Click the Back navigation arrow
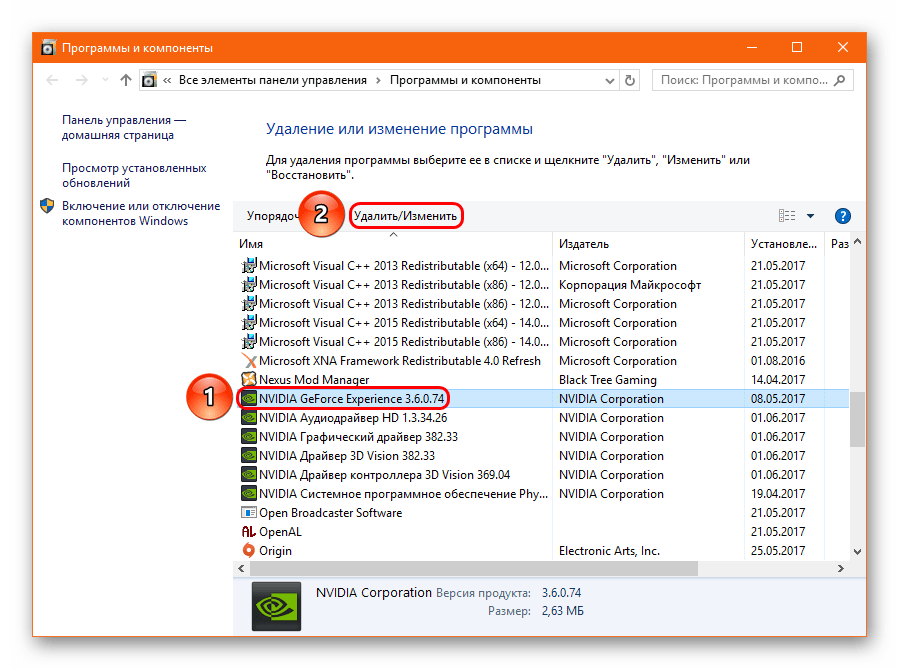The image size is (899, 669). point(52,80)
